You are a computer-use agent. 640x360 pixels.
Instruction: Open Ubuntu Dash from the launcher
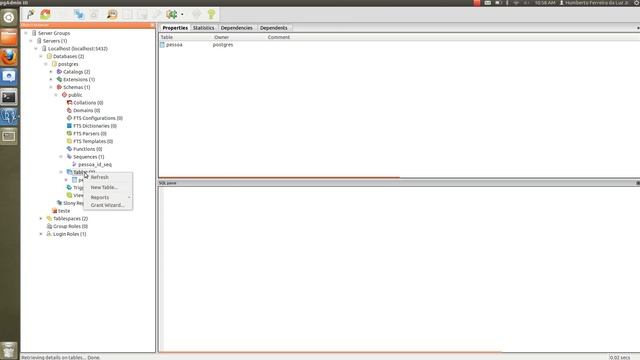9,18
